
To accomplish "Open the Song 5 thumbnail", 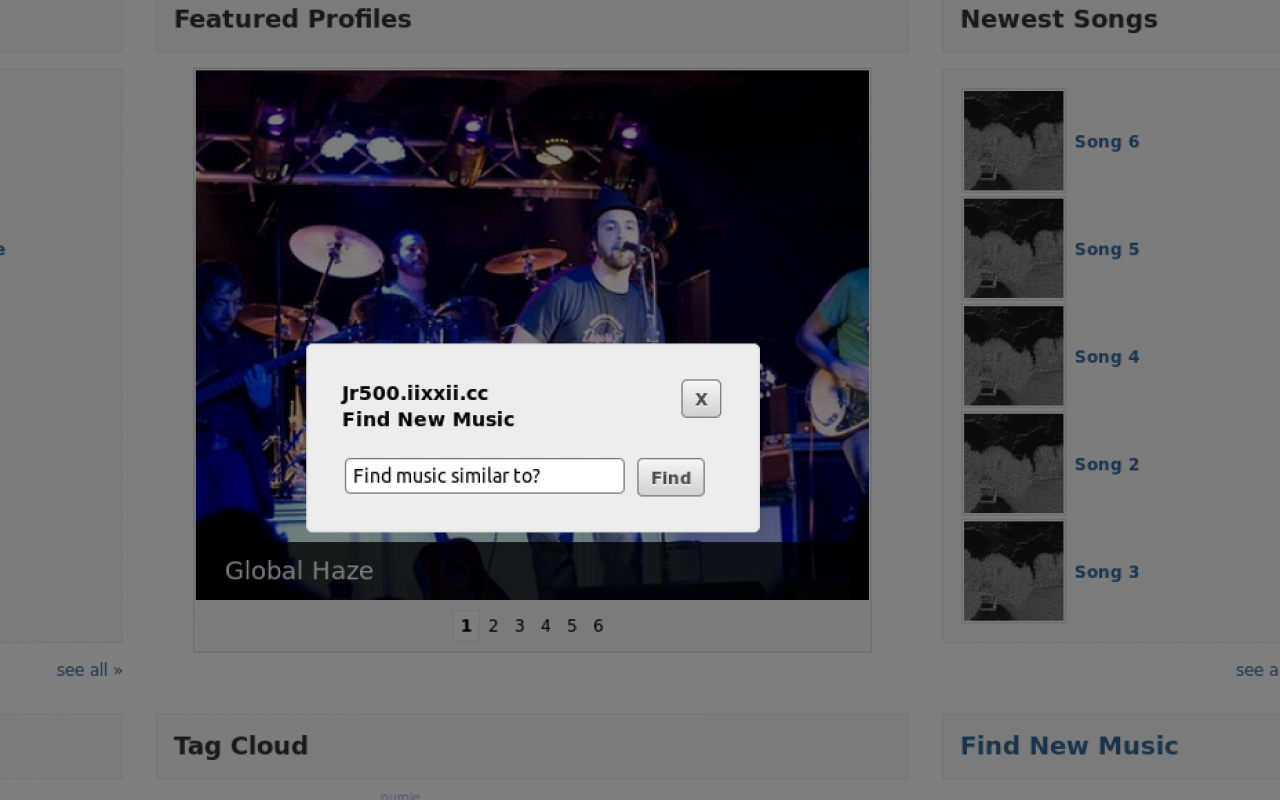I will click(1013, 248).
